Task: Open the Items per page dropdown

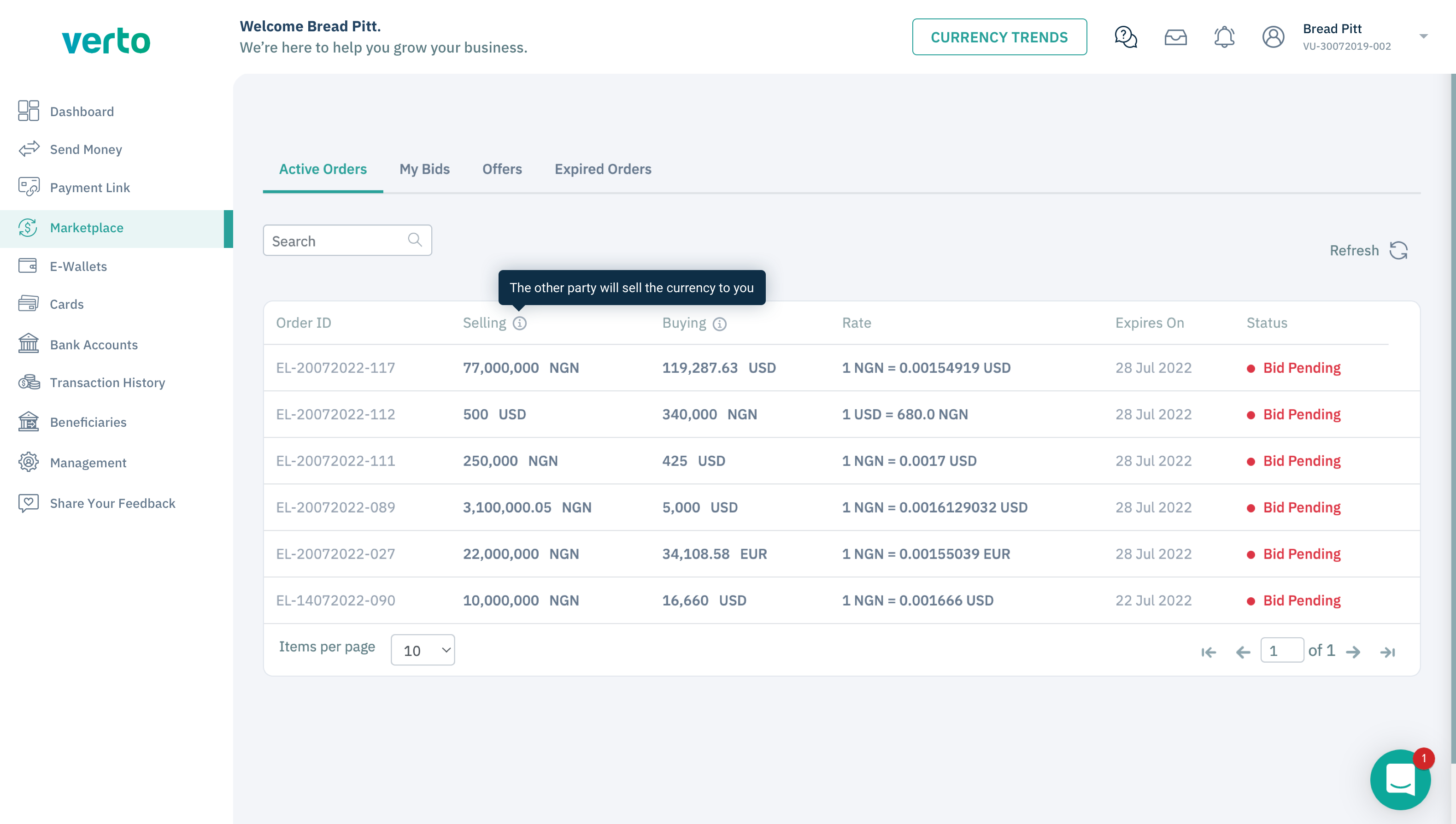Action: (x=423, y=650)
